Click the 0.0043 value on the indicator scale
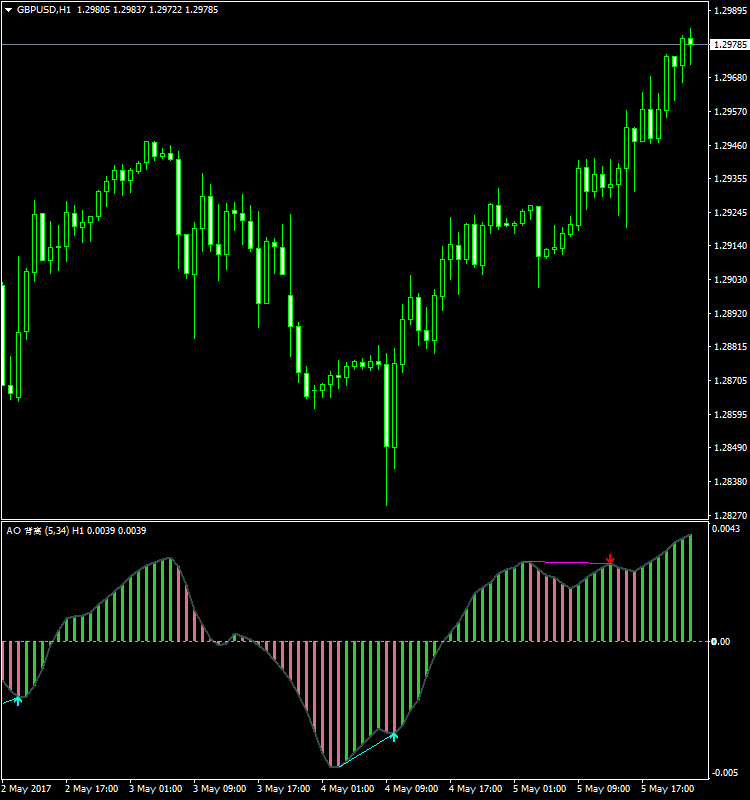Screen dimensions: 750x800 (x=724, y=528)
